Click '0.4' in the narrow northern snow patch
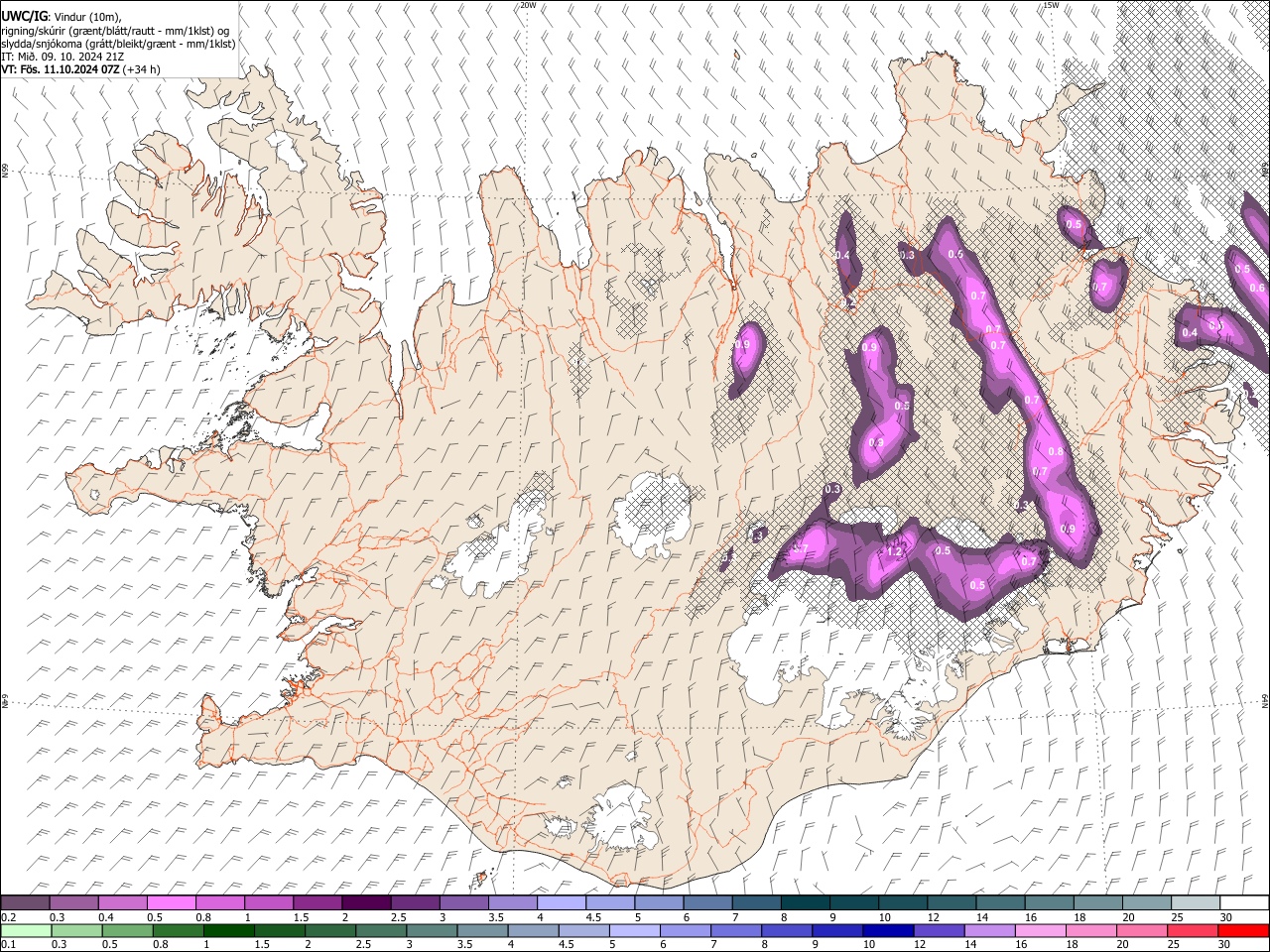 click(843, 256)
